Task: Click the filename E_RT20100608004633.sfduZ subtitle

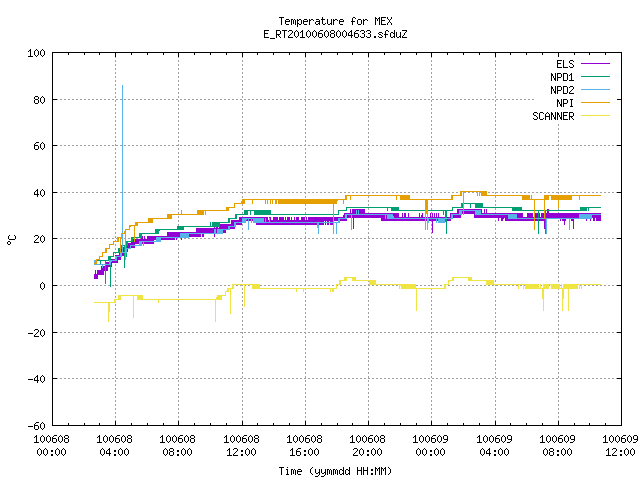Action: pyautogui.click(x=335, y=34)
